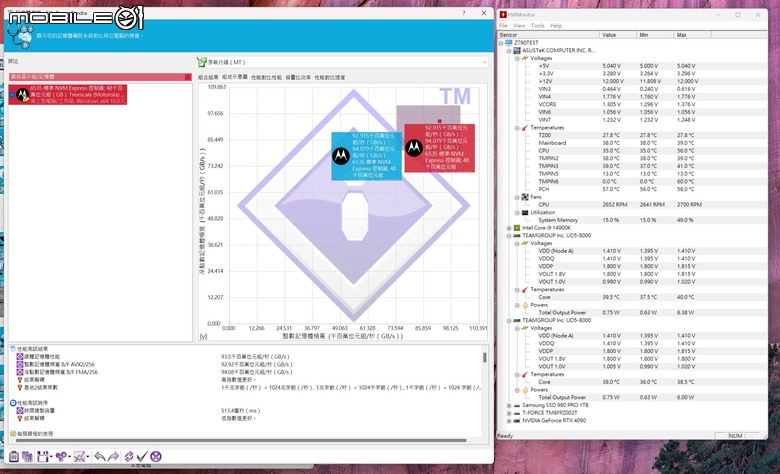Click the copy-documents icon in Sandra's bottom toolbar
Screen dimensions: 780x474
point(27,456)
